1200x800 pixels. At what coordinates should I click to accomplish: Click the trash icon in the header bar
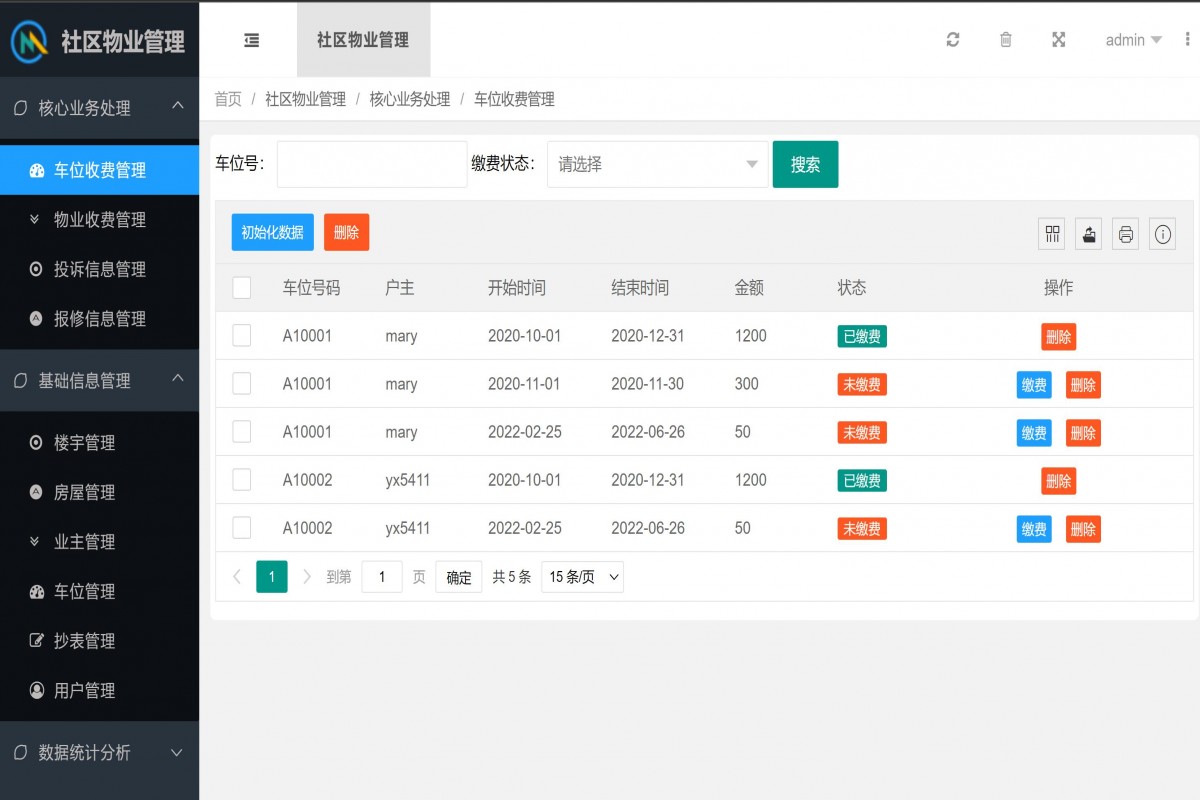pos(1005,40)
